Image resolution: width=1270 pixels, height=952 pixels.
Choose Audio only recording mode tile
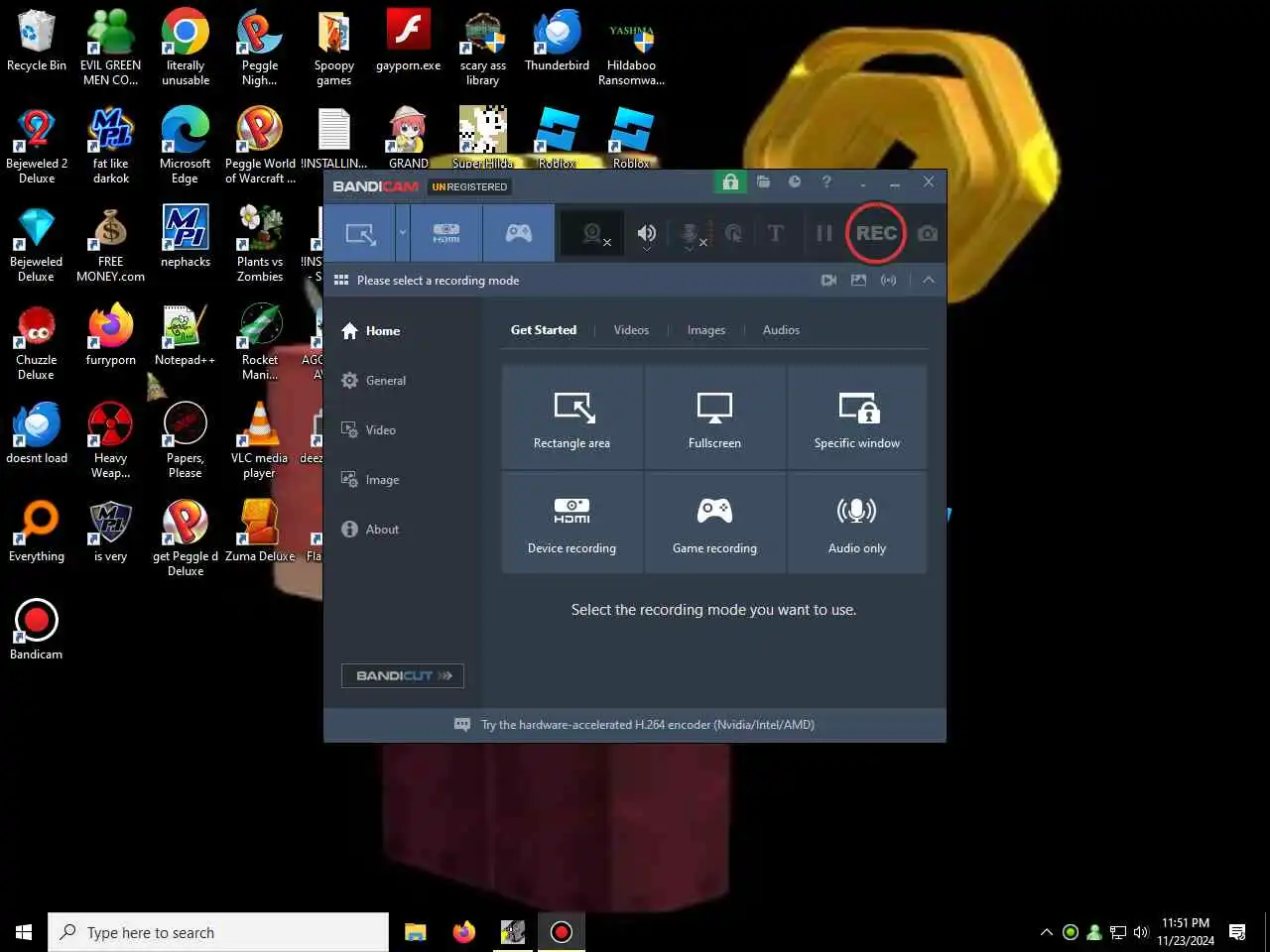point(857,523)
